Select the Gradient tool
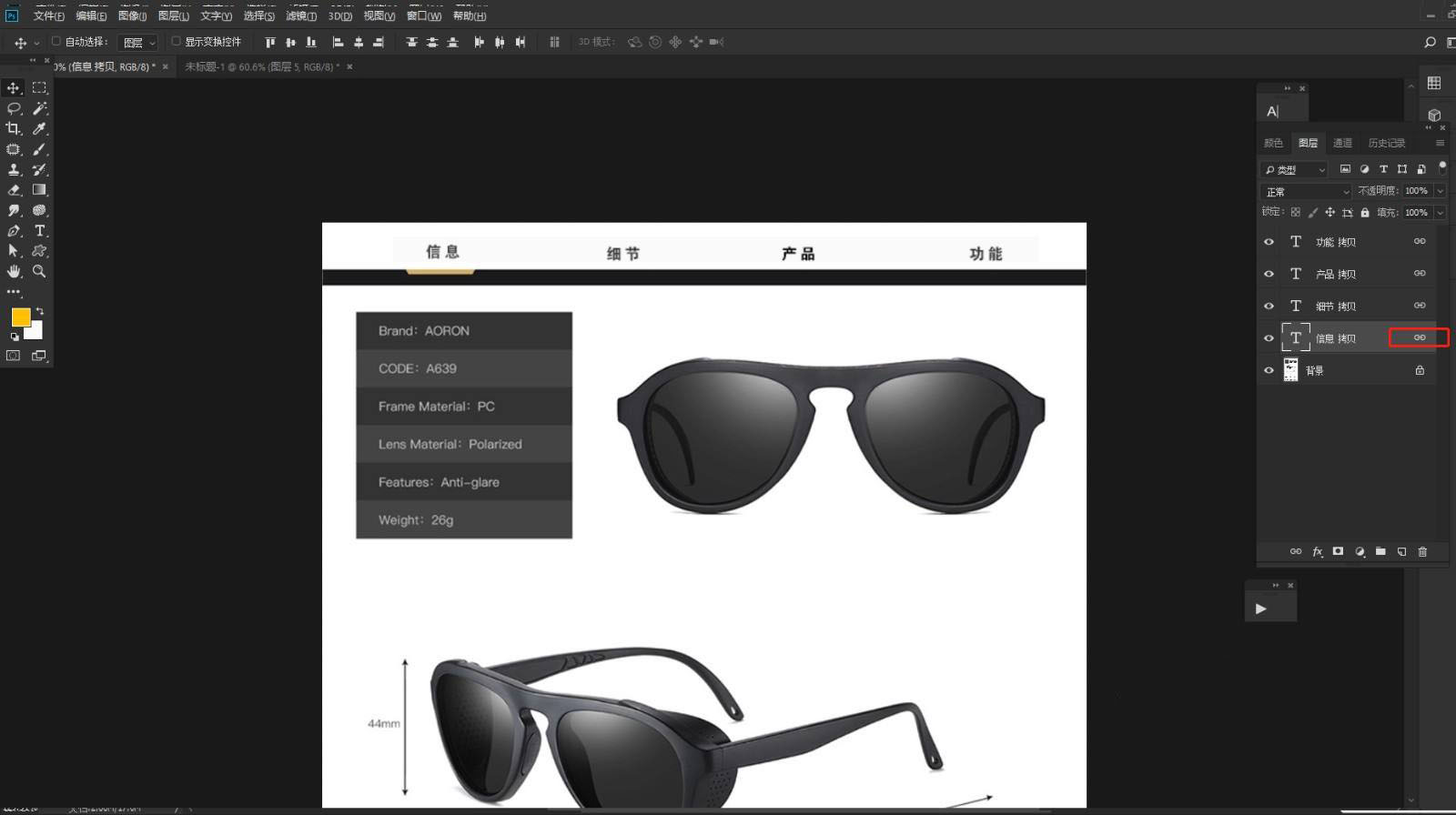 click(x=39, y=190)
